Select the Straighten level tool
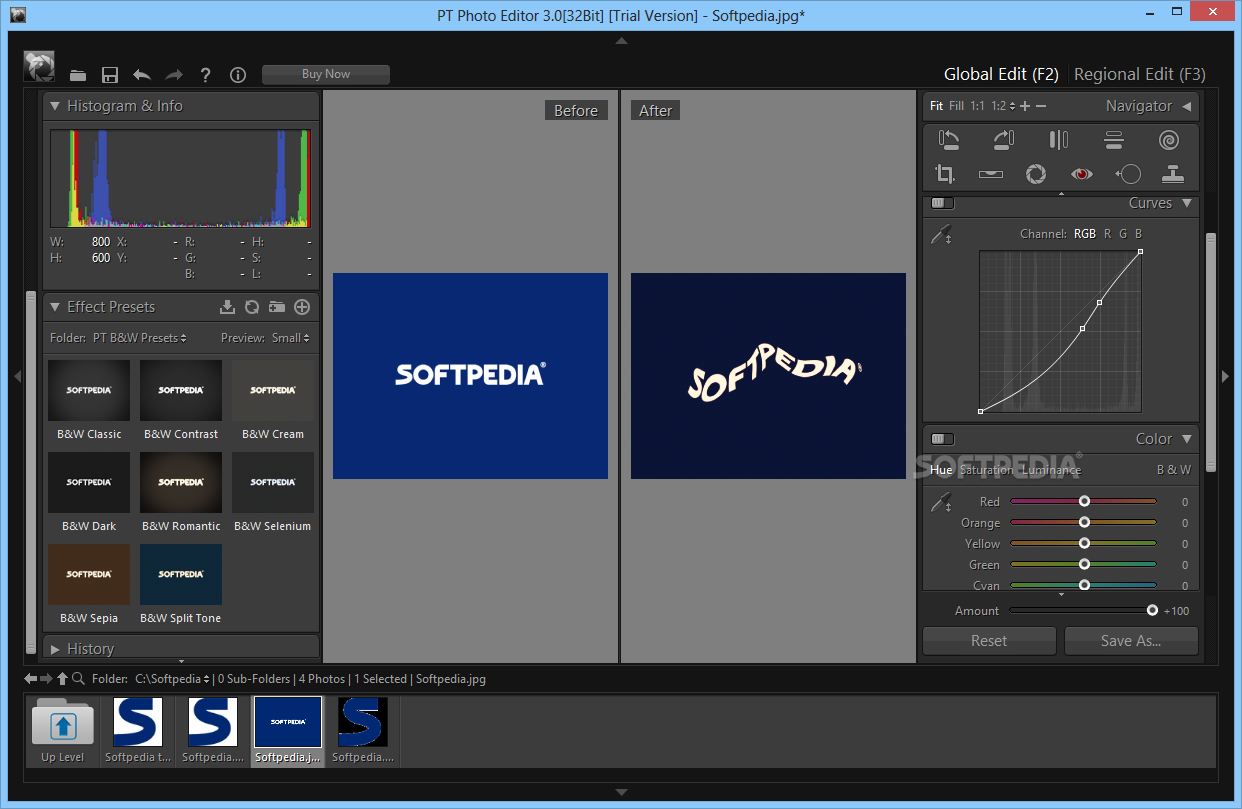Image resolution: width=1242 pixels, height=809 pixels. point(991,174)
